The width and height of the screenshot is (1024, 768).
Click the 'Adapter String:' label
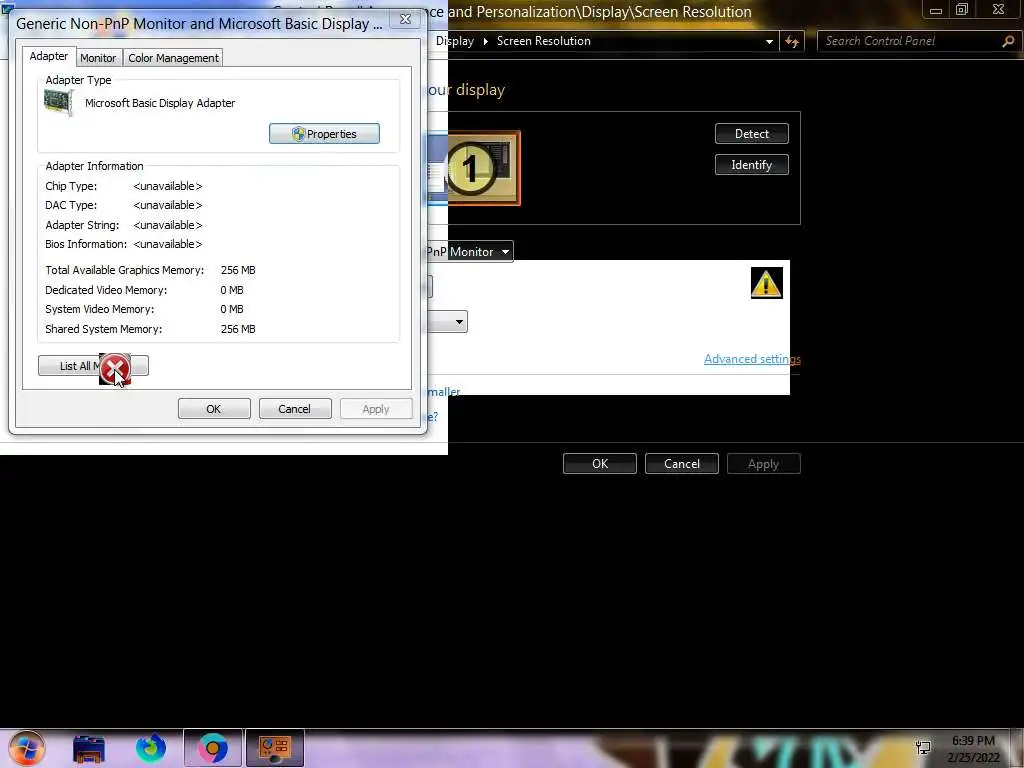tap(82, 225)
